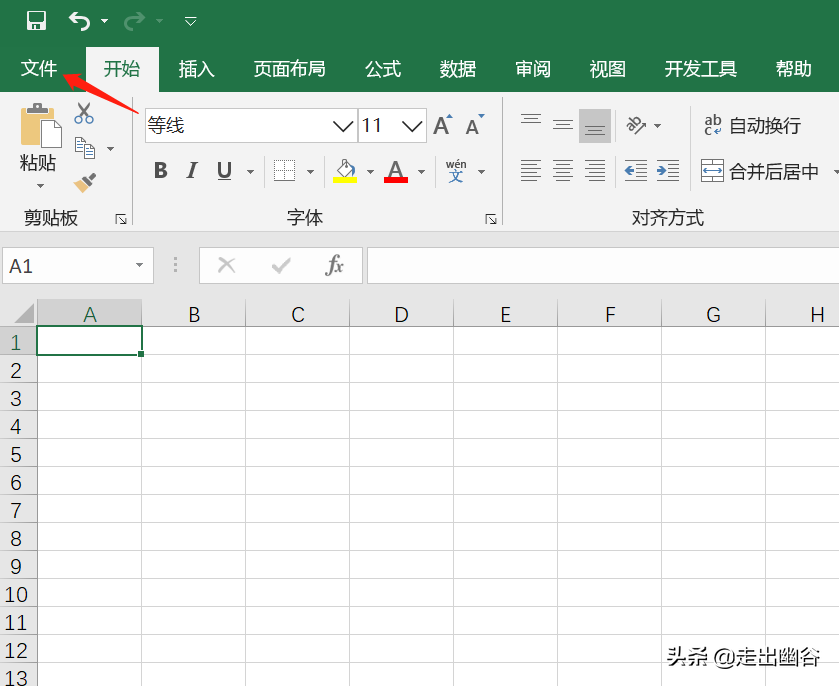Expand the Borders options arrow
839x686 pixels.
click(x=310, y=172)
